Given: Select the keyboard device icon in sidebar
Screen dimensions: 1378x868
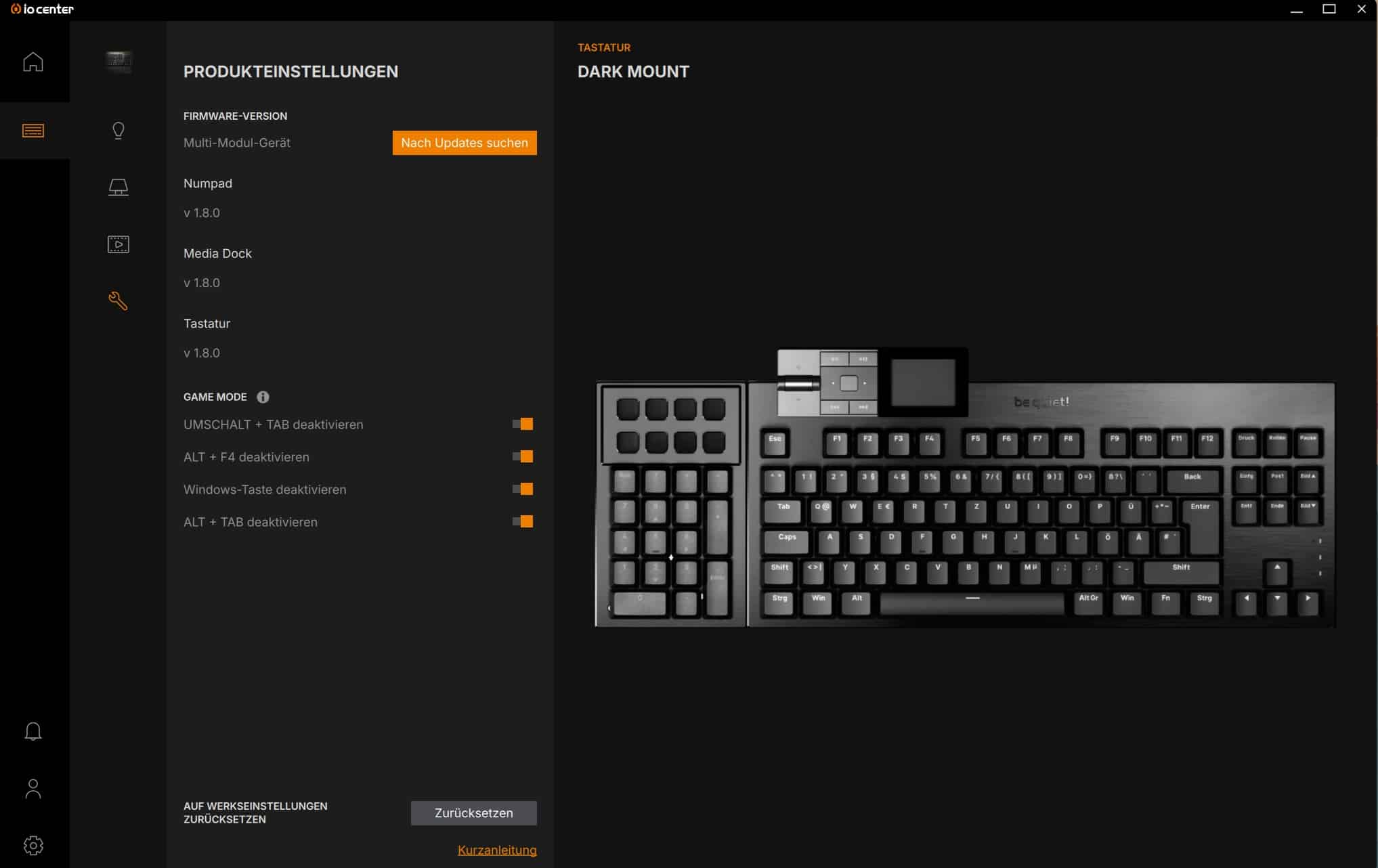Looking at the screenshot, I should pyautogui.click(x=33, y=131).
